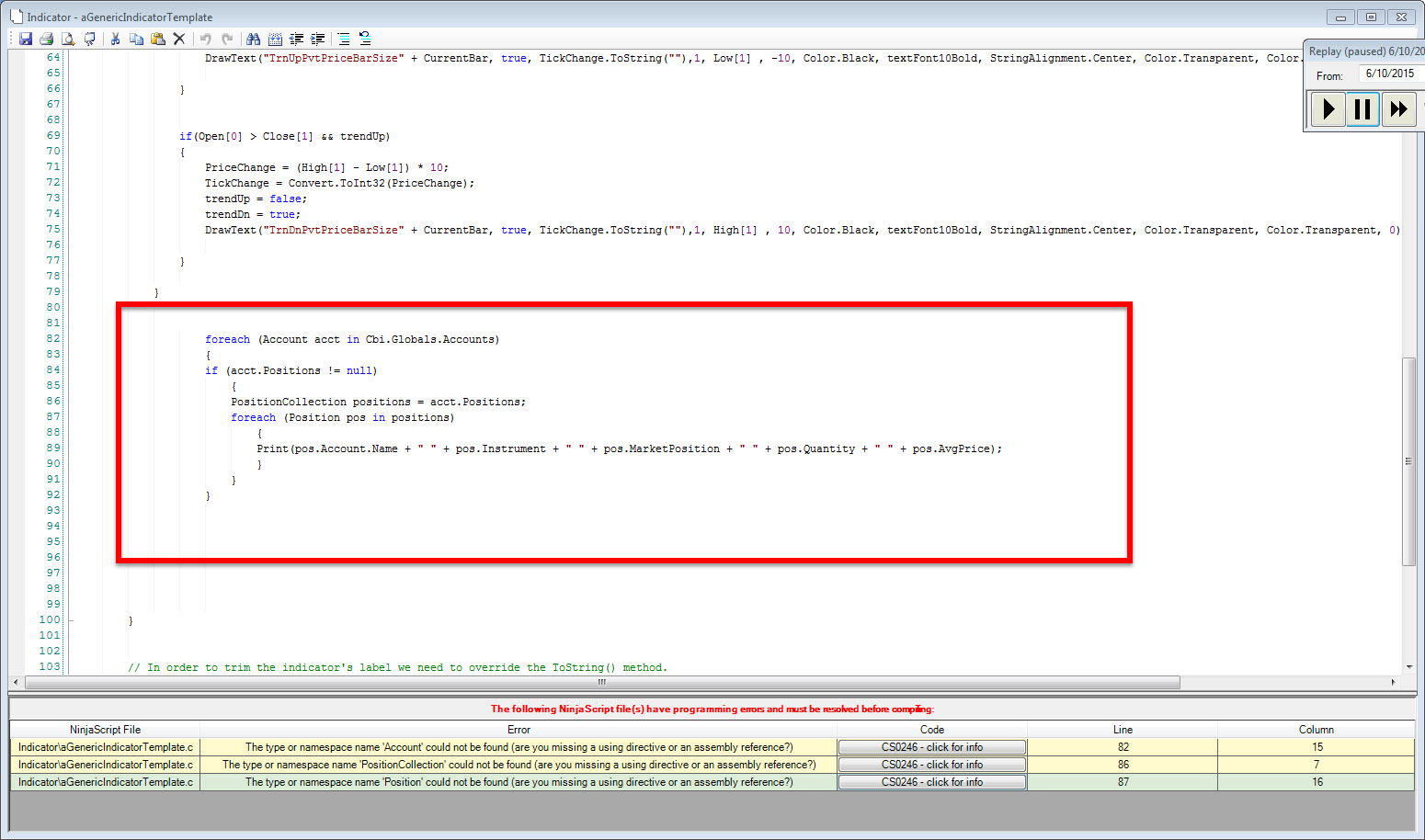This screenshot has height=840, width=1425.
Task: Open CS0246 info for the 'PositionCollection' error
Action: coord(932,765)
